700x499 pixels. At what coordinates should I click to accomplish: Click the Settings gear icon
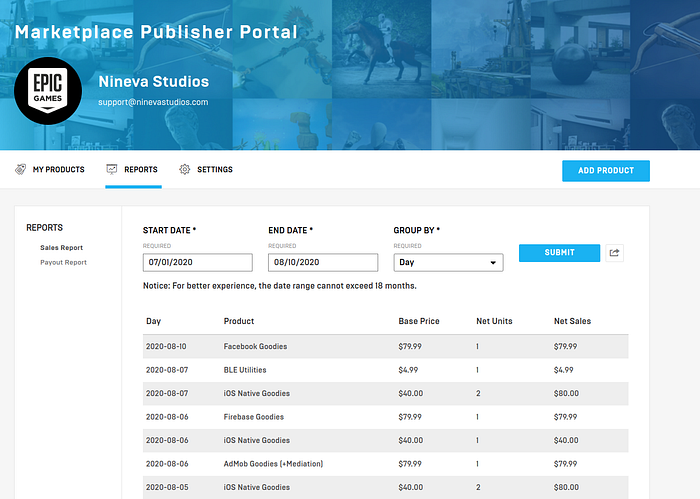[185, 170]
